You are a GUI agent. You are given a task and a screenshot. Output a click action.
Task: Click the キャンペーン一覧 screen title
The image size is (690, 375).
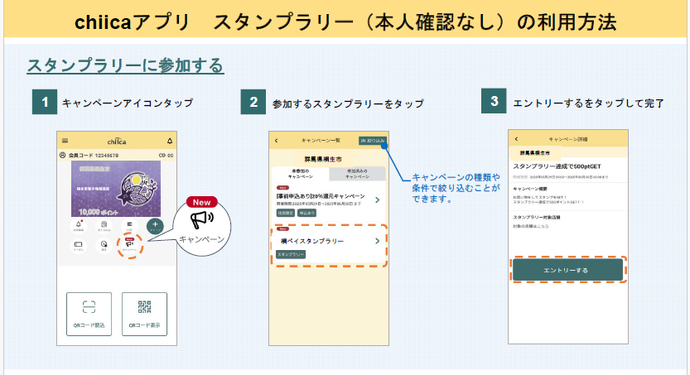click(x=321, y=140)
